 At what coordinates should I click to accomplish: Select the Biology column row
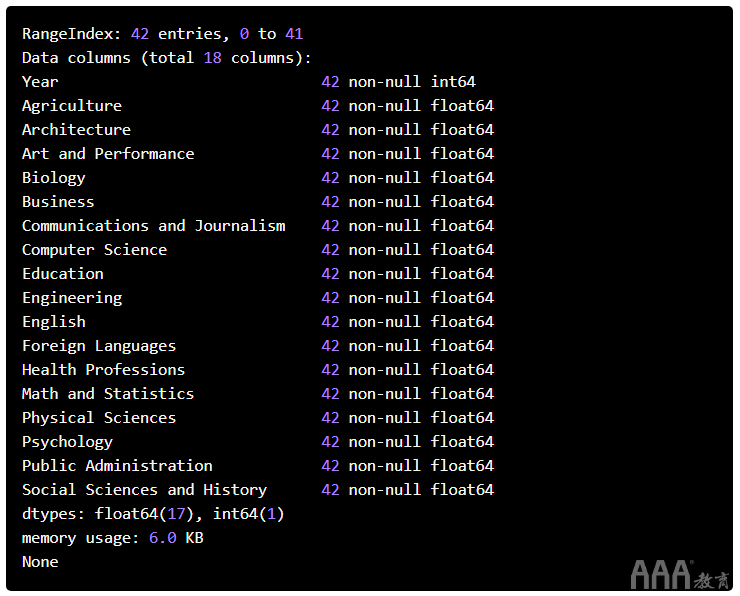click(258, 178)
